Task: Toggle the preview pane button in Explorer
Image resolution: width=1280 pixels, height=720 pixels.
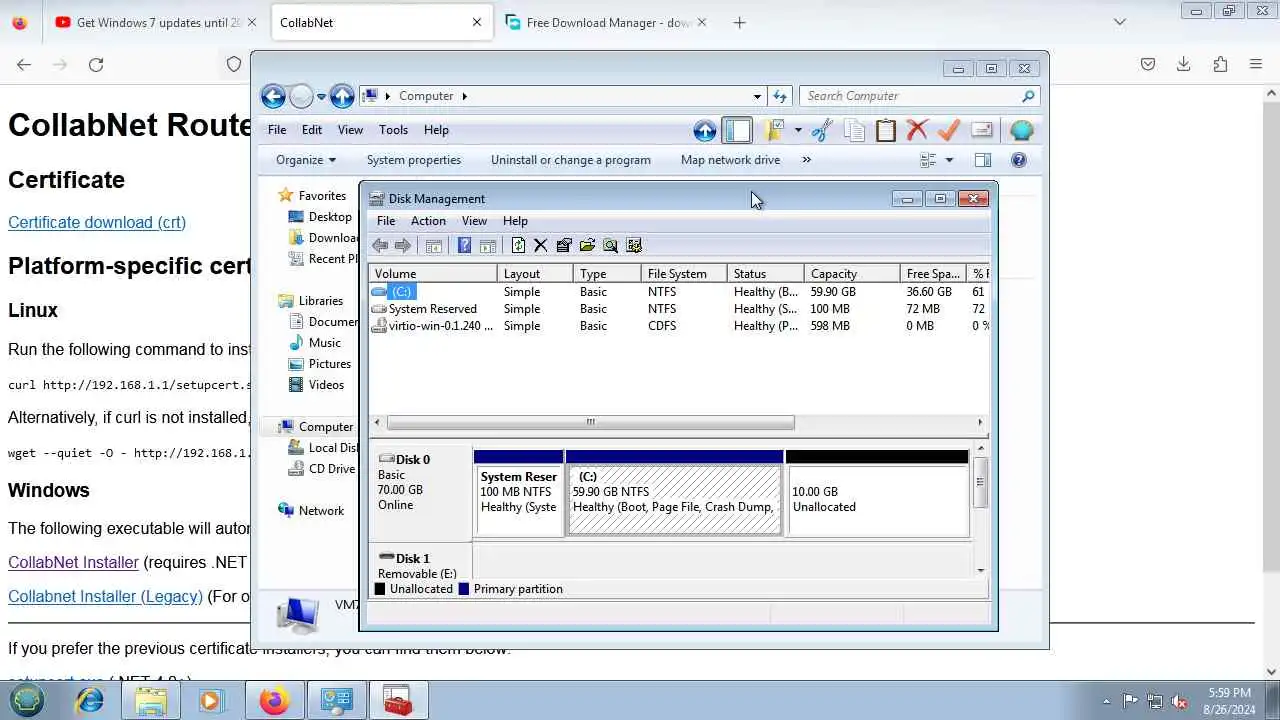Action: click(983, 160)
